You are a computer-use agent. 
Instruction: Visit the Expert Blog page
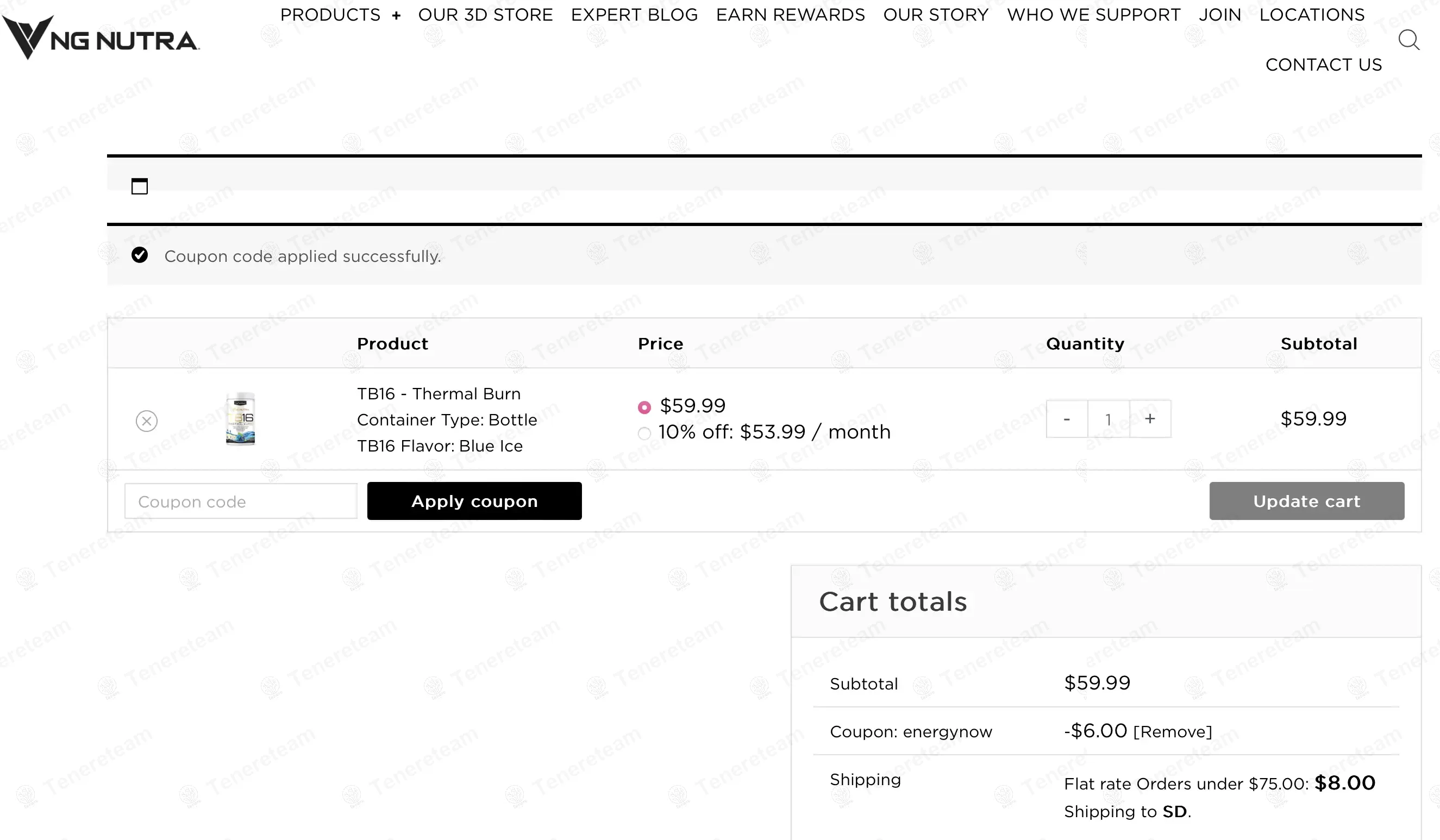click(x=634, y=15)
